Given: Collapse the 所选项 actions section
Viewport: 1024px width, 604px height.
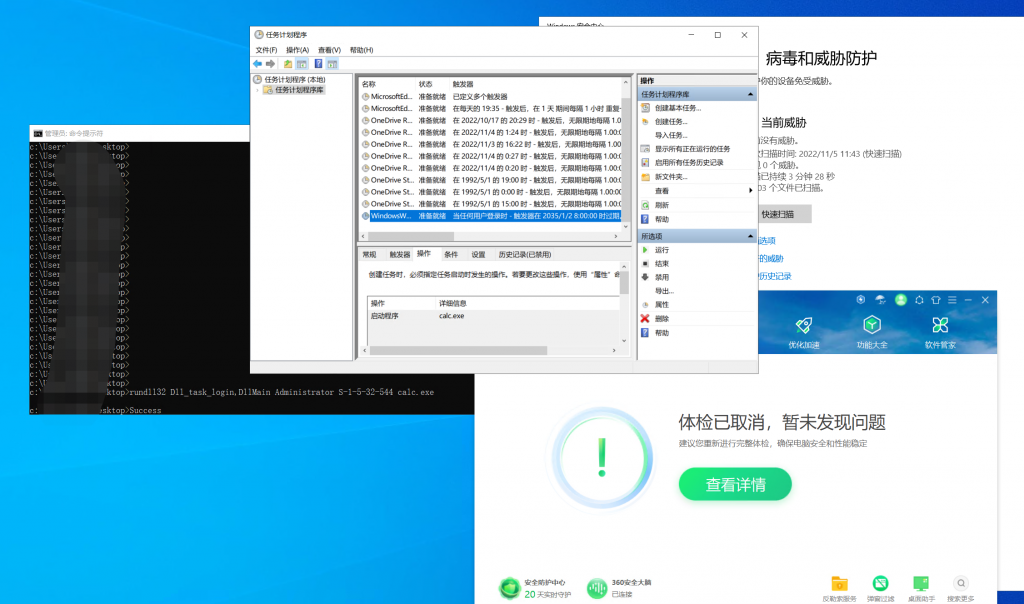Looking at the screenshot, I should (x=750, y=236).
